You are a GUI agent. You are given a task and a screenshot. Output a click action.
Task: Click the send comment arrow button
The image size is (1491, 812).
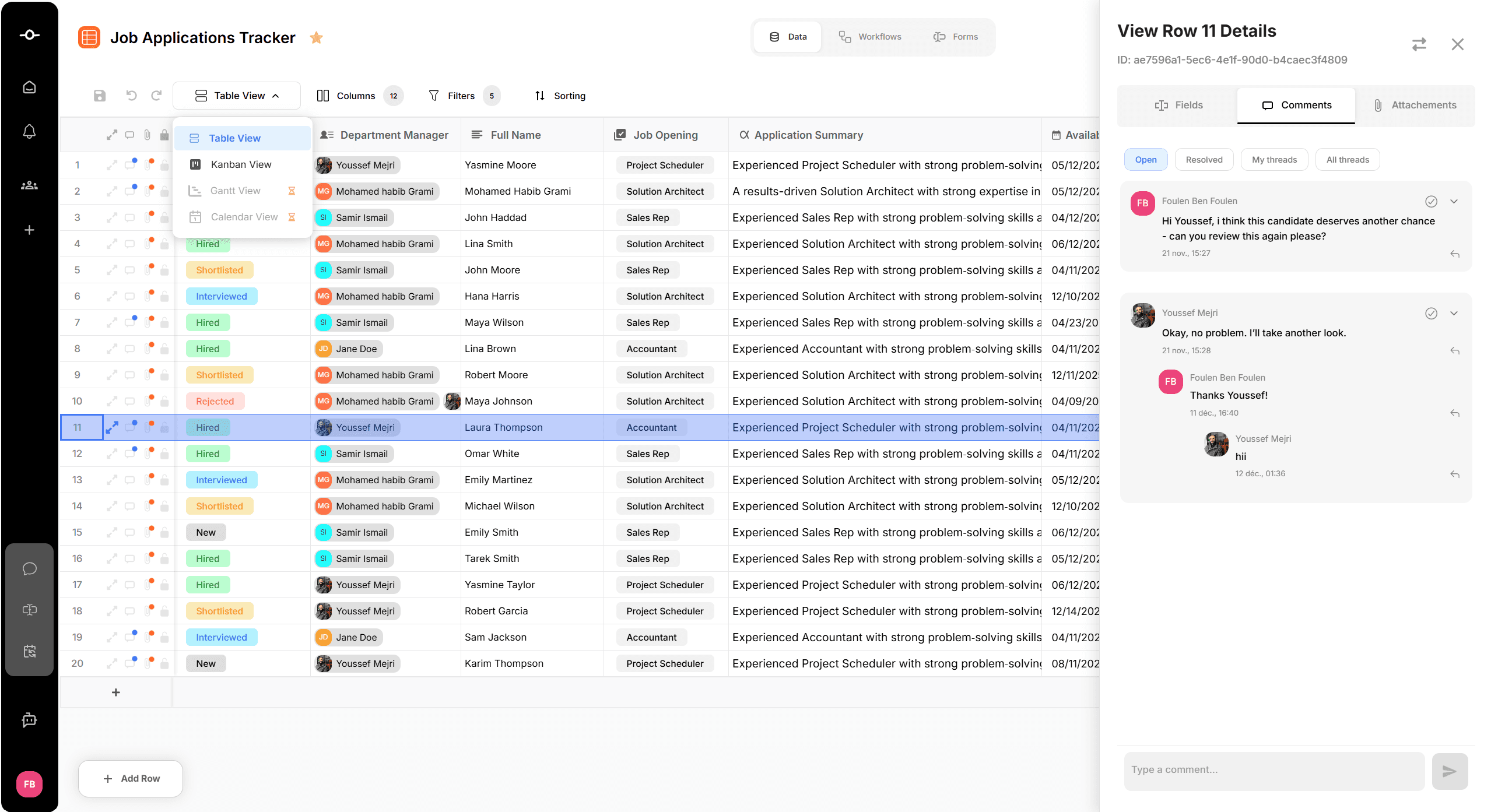point(1449,771)
